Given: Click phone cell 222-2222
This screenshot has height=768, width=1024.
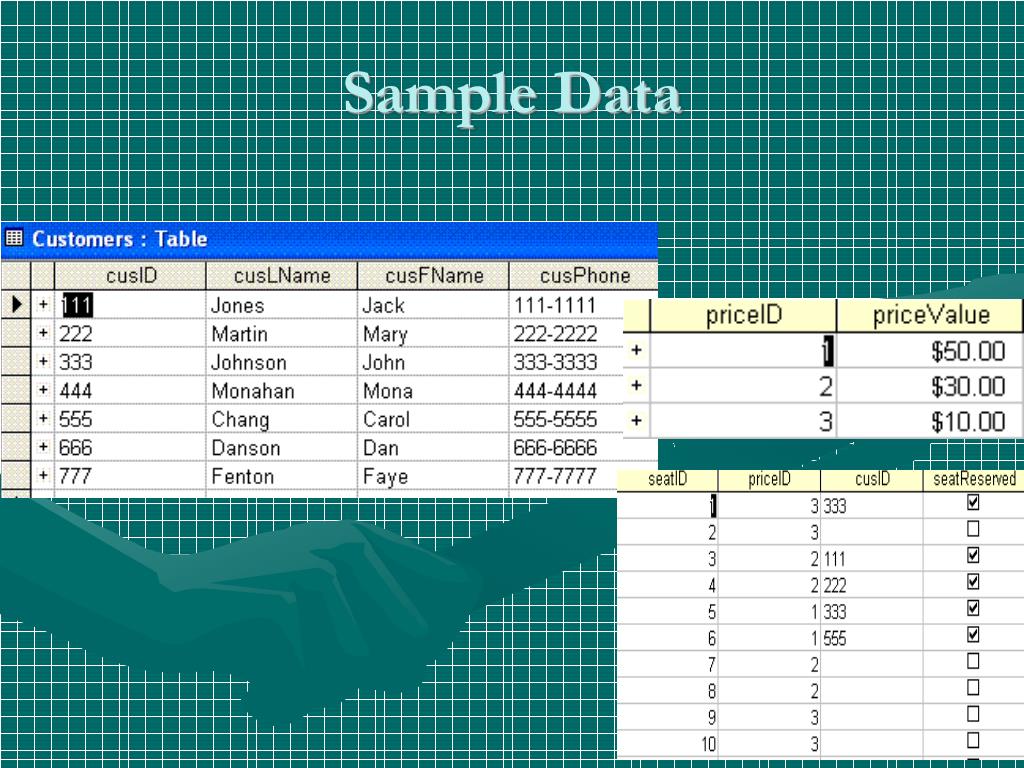Looking at the screenshot, I should coord(567,333).
